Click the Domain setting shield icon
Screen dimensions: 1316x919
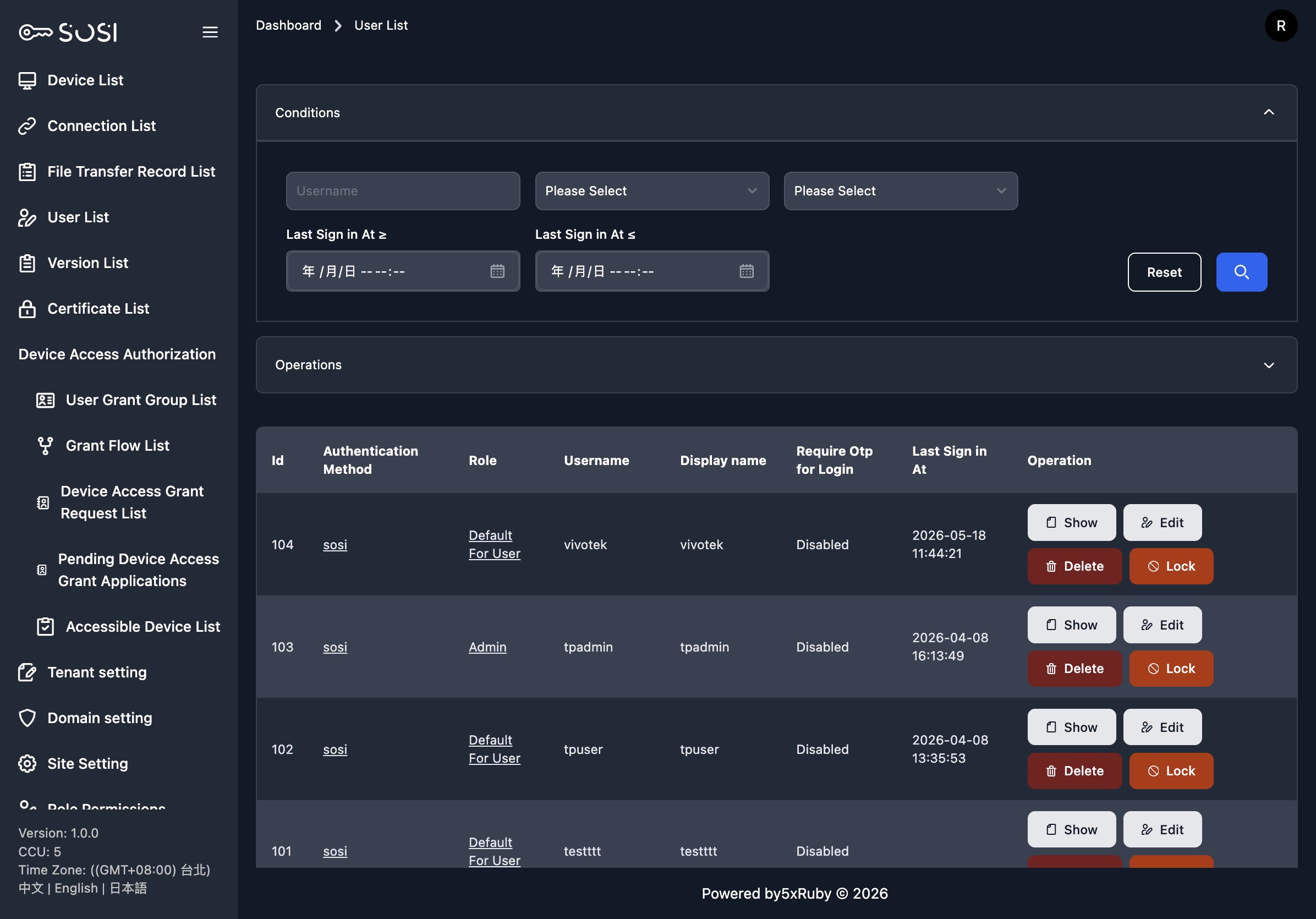point(27,718)
